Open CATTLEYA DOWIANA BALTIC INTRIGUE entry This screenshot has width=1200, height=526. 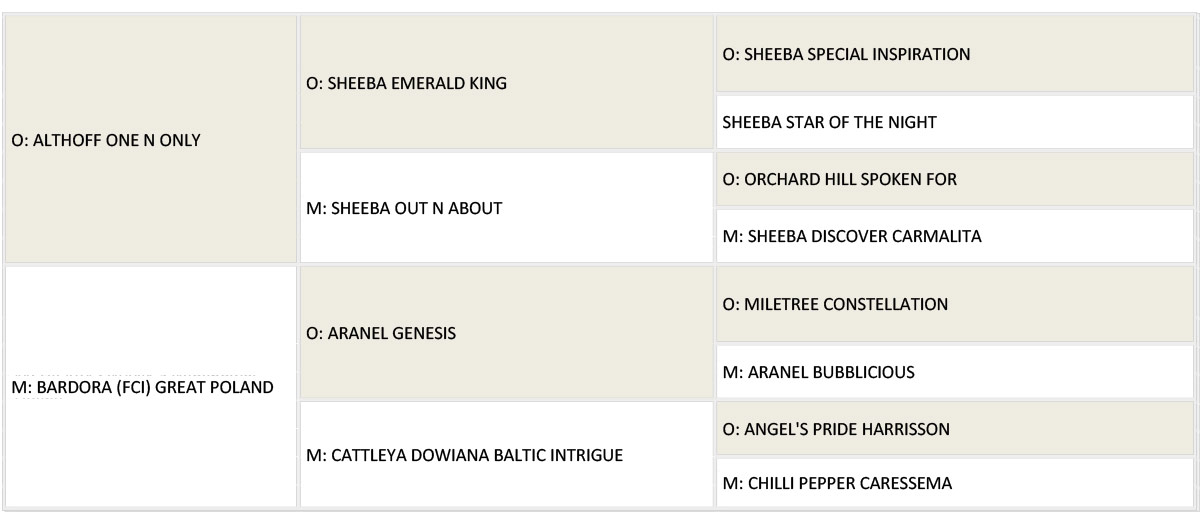(x=464, y=456)
